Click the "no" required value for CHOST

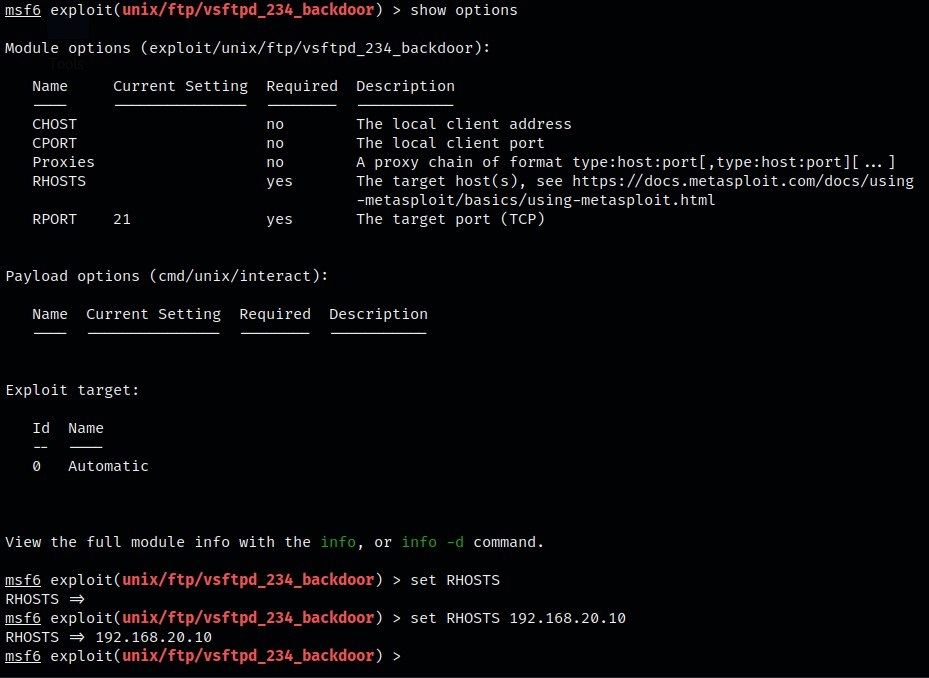275,124
